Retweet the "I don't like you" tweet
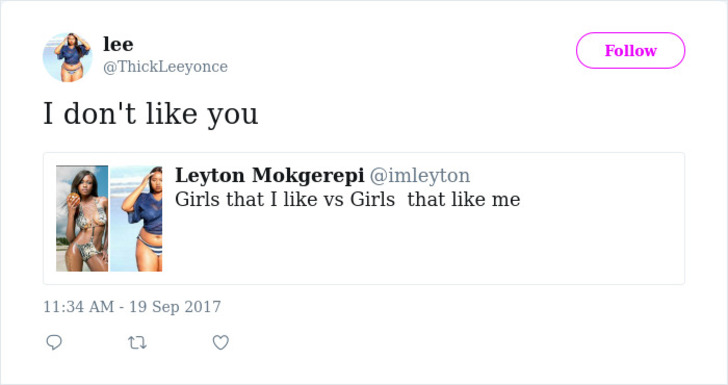The width and height of the screenshot is (728, 385). point(137,343)
